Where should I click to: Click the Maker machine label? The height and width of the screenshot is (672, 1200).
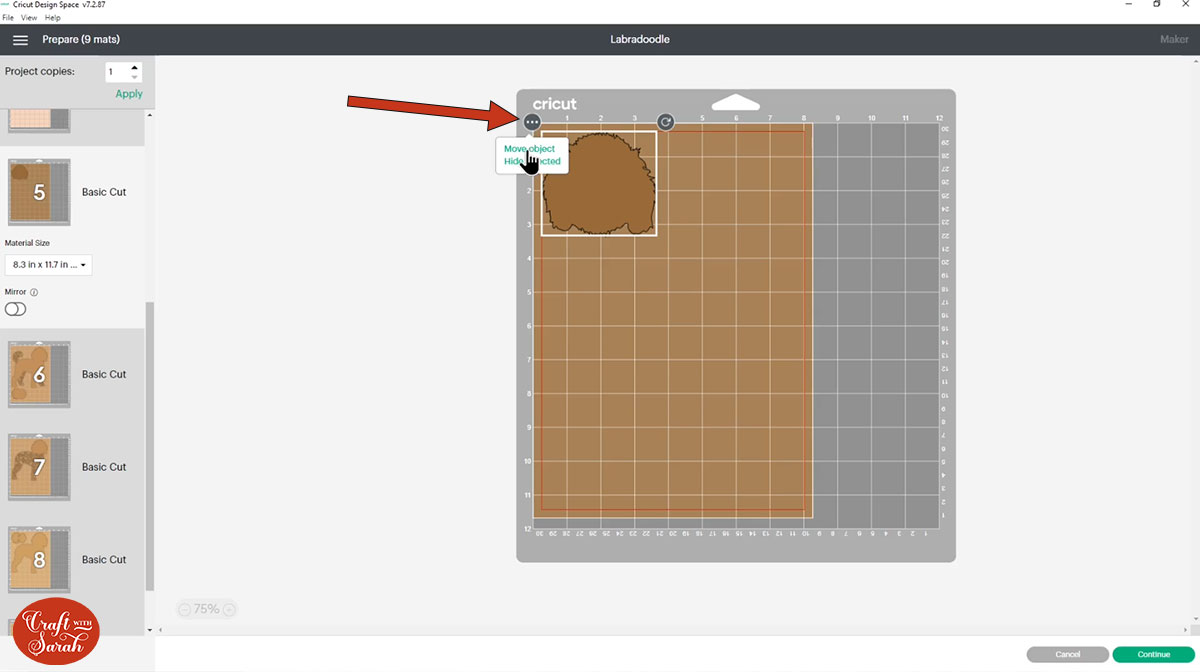(x=1174, y=40)
